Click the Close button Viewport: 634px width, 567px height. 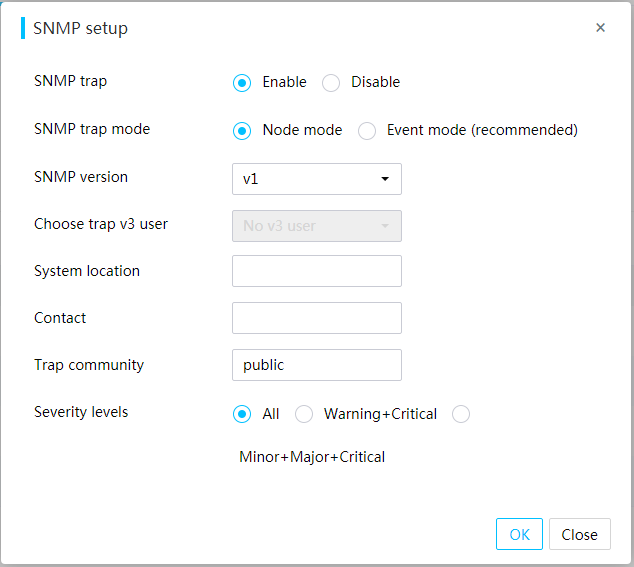point(579,534)
